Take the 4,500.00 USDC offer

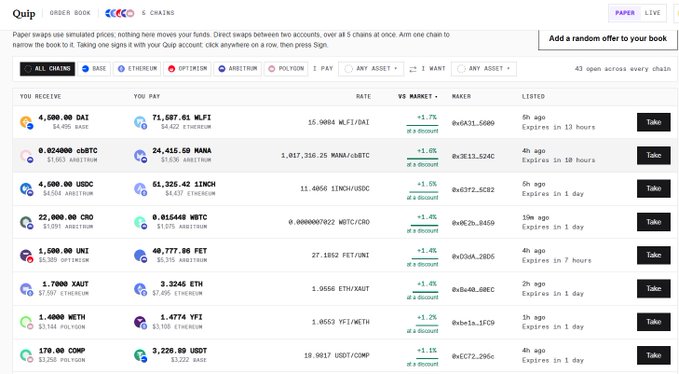pos(653,189)
